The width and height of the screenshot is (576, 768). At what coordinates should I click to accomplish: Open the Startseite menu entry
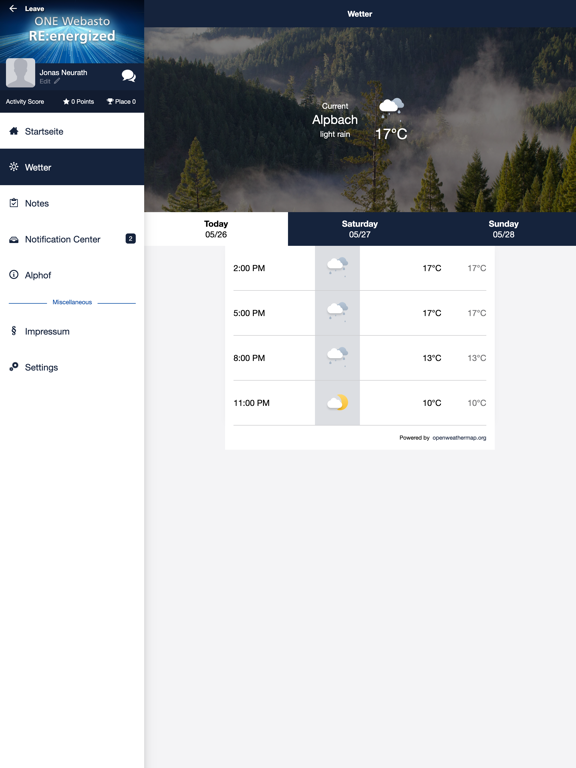72,131
